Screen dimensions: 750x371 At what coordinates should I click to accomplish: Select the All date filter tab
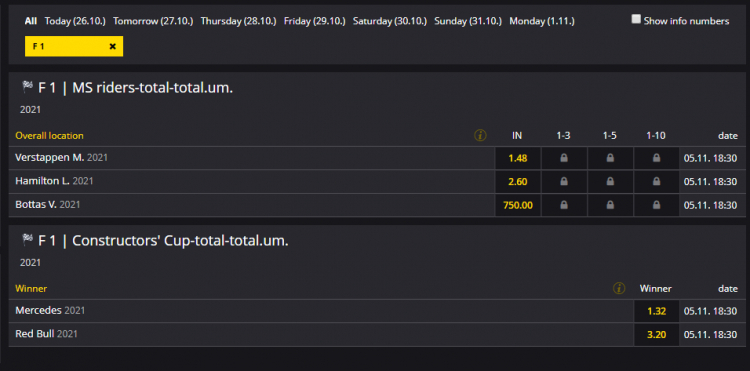pyautogui.click(x=31, y=21)
